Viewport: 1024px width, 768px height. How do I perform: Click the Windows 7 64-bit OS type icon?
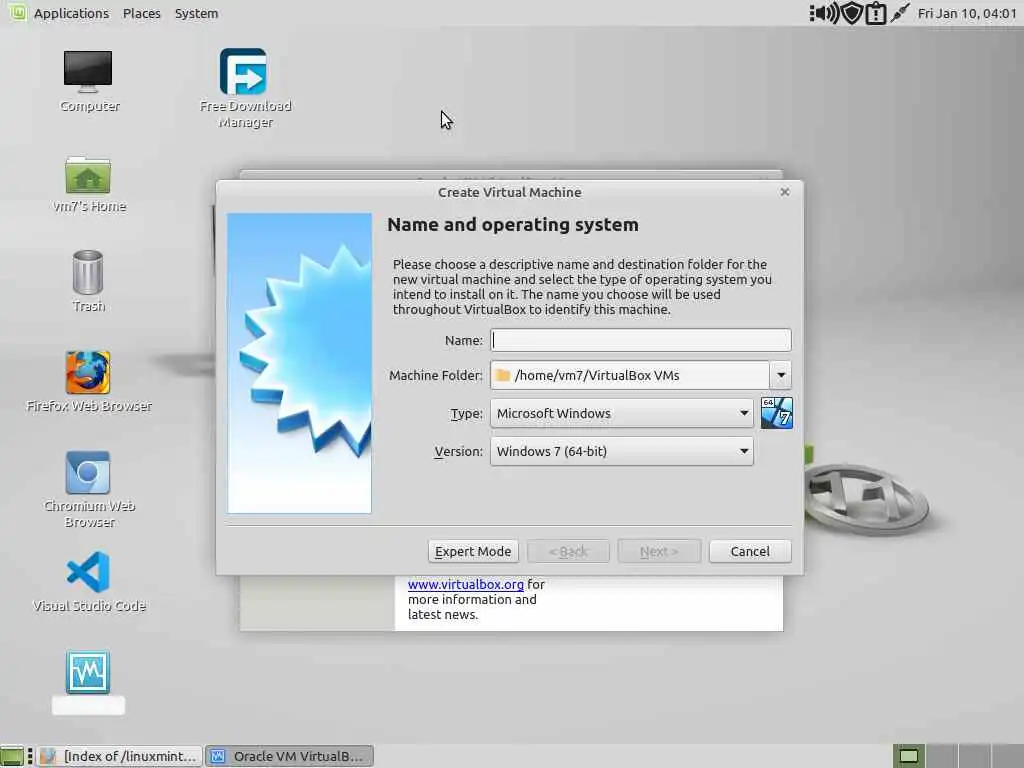pyautogui.click(x=776, y=413)
